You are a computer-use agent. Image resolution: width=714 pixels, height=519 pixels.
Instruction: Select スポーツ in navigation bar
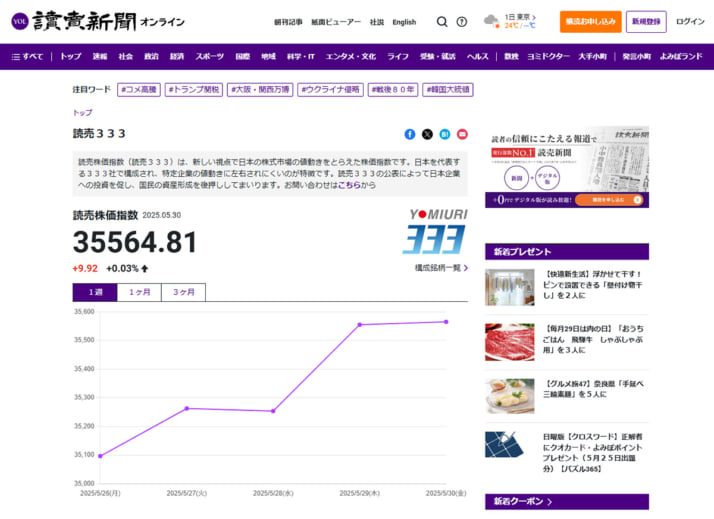[x=209, y=56]
